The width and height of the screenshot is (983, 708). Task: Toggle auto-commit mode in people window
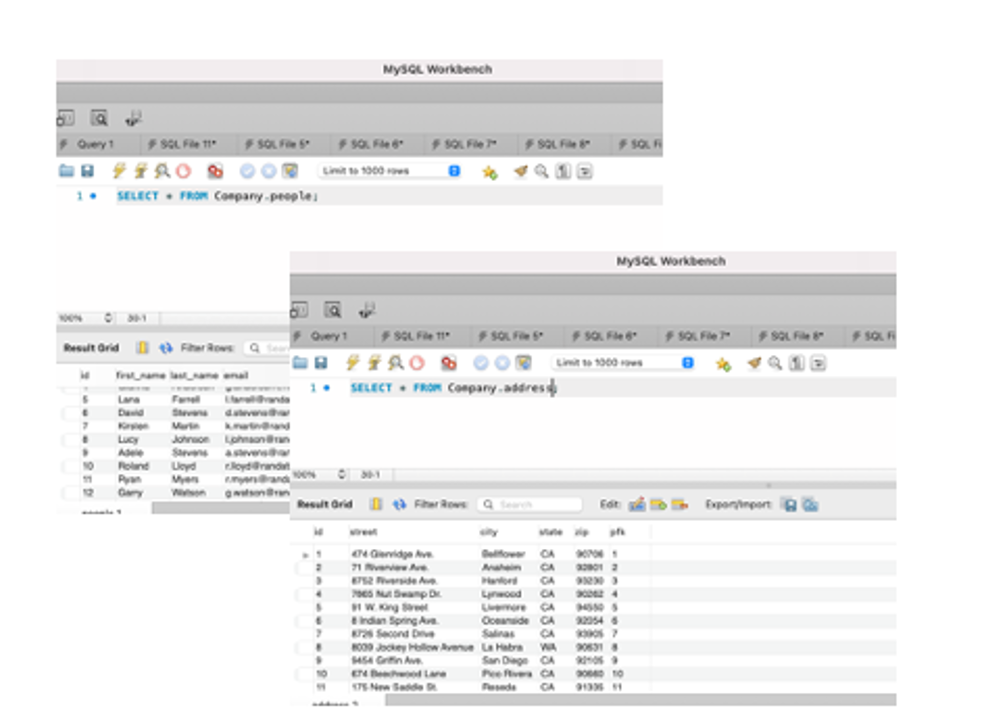coord(290,171)
